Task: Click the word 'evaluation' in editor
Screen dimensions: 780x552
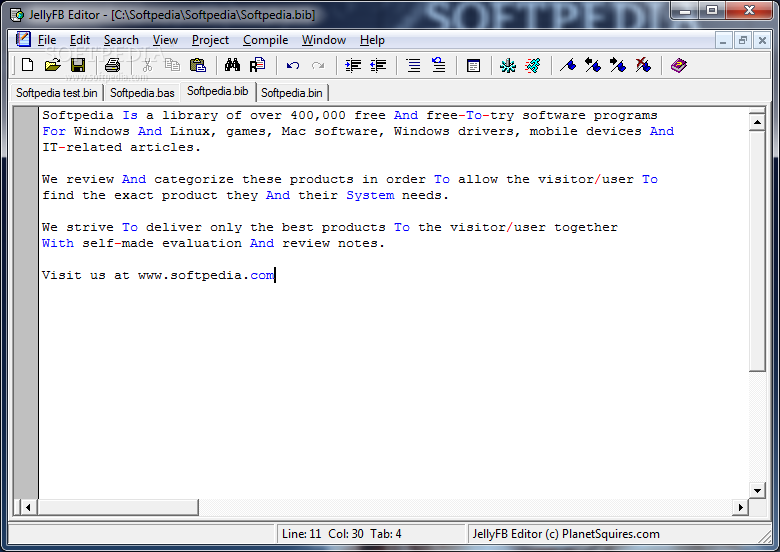Action: tap(202, 243)
